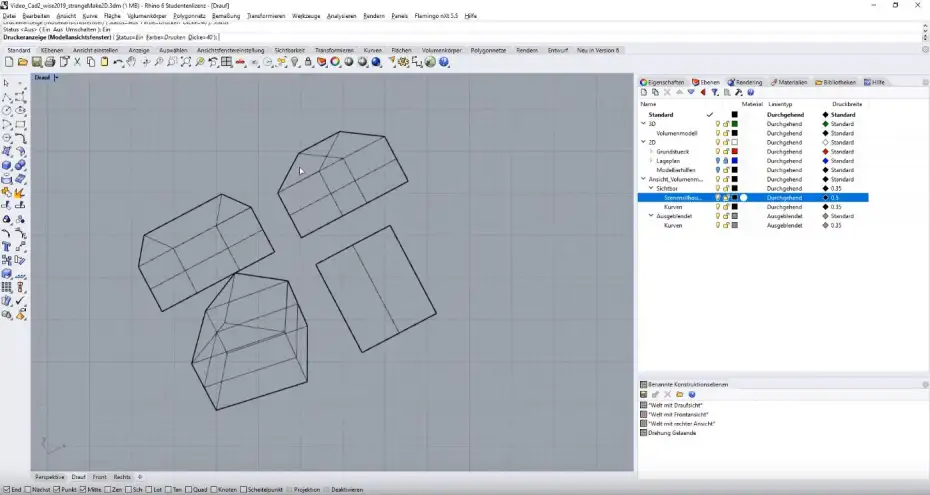Viewport: 930px width, 495px height.
Task: Open the Datei menu
Action: click(x=9, y=16)
